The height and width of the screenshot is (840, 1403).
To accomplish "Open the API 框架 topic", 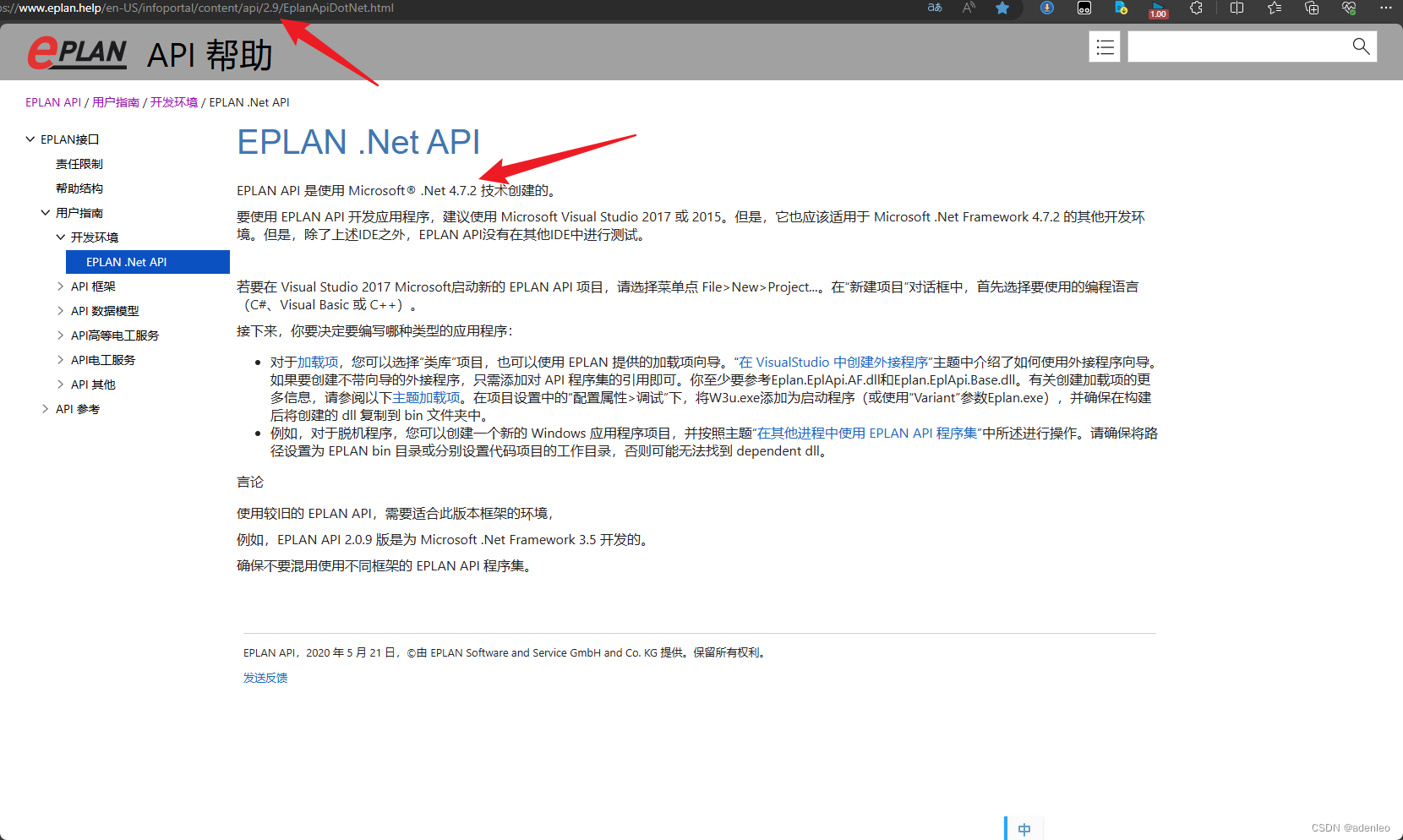I will (x=93, y=286).
